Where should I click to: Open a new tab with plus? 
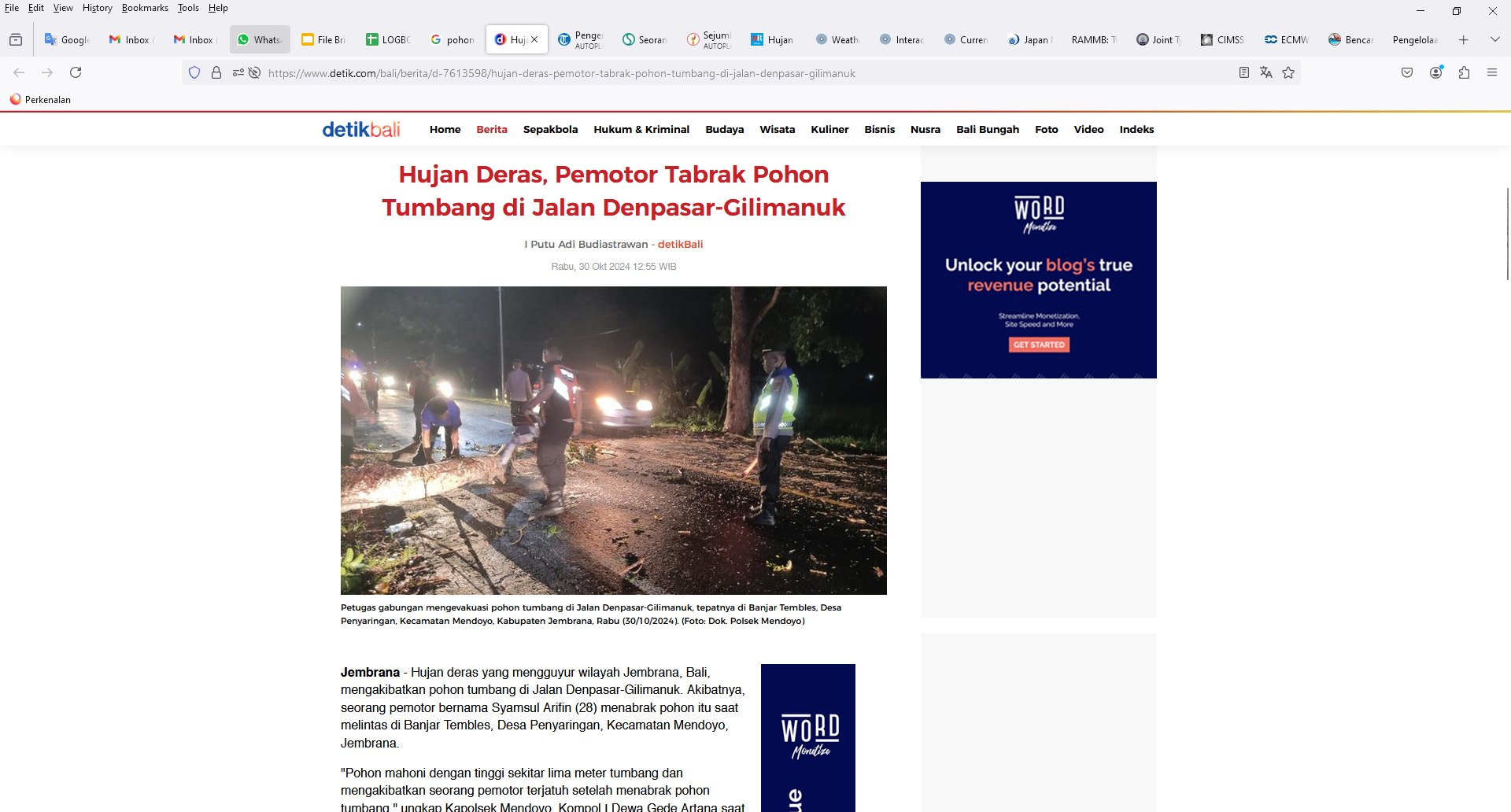pyautogui.click(x=1464, y=39)
